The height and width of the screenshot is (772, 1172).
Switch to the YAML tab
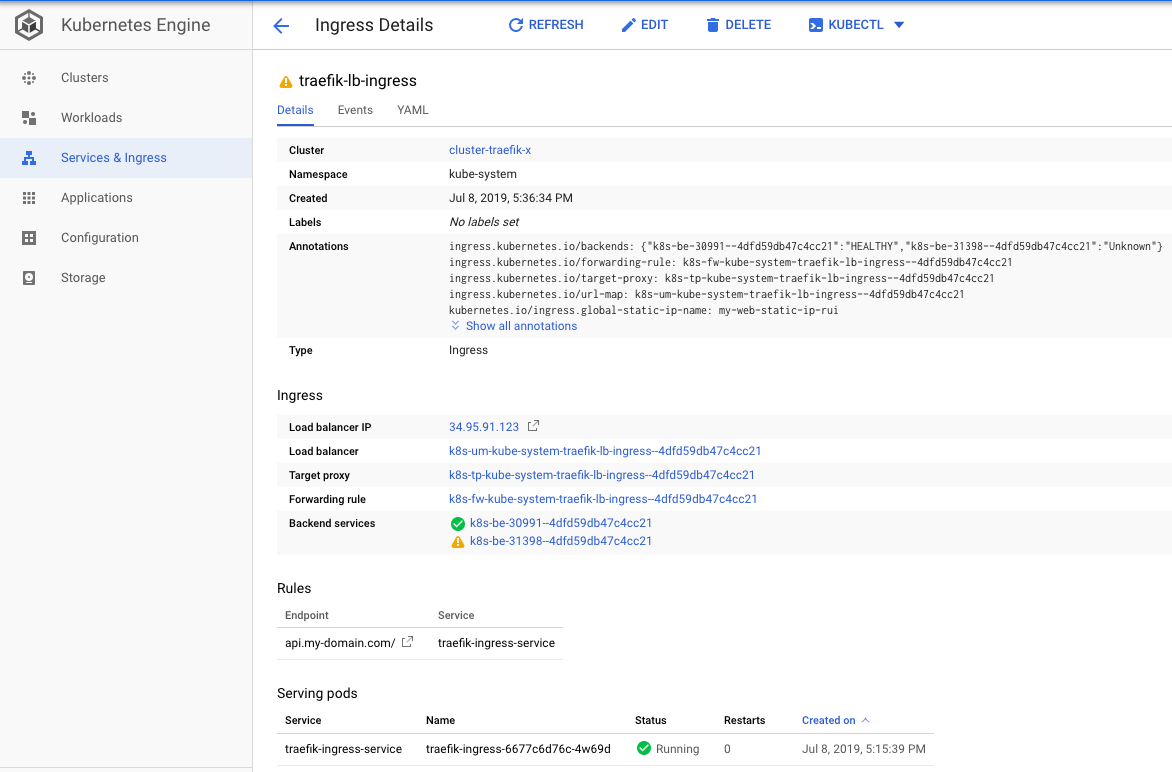[413, 110]
